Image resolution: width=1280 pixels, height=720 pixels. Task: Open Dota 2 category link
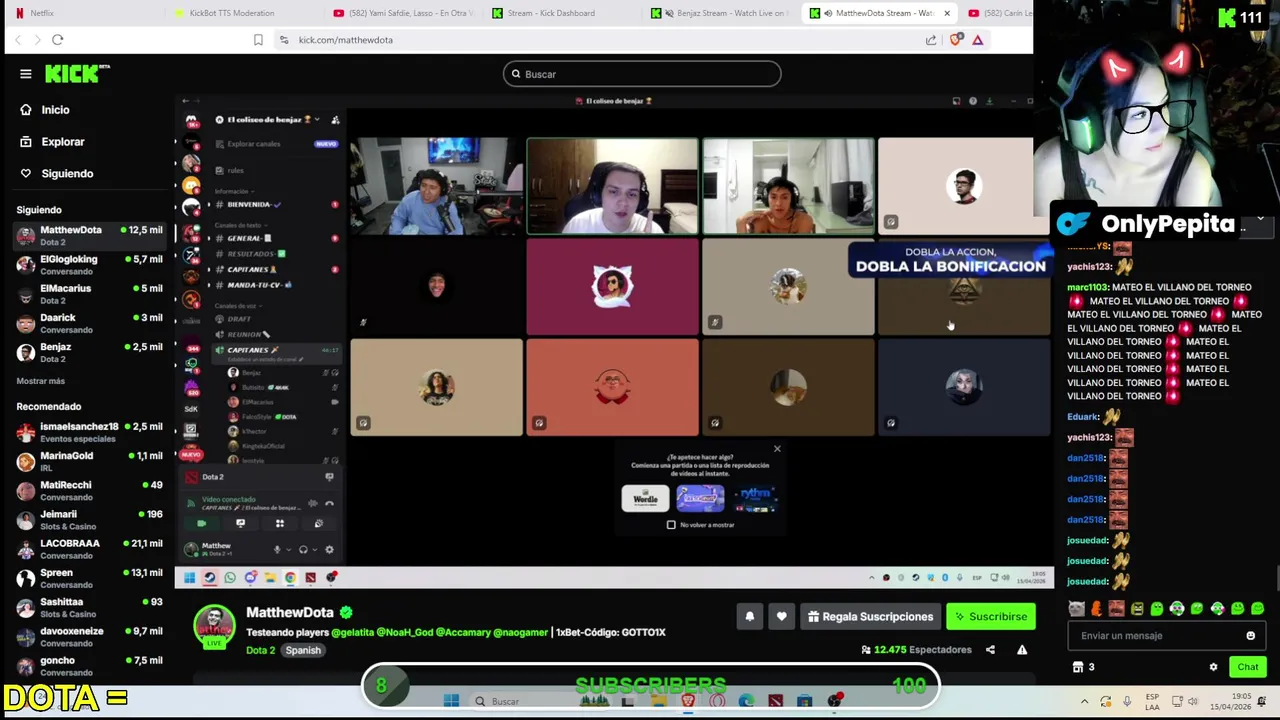260,650
